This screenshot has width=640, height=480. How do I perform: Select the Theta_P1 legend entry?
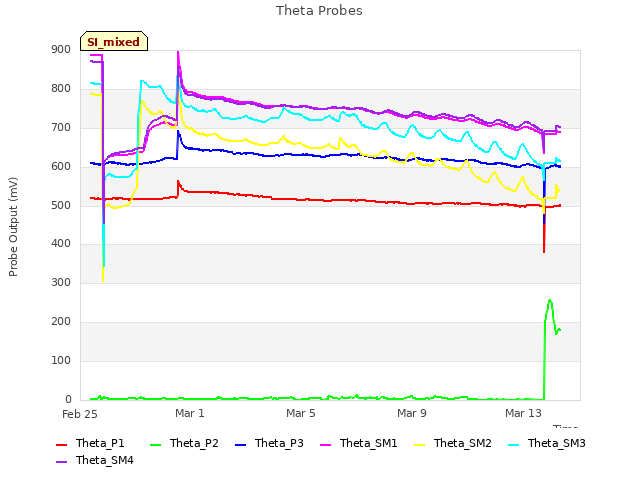coord(90,443)
